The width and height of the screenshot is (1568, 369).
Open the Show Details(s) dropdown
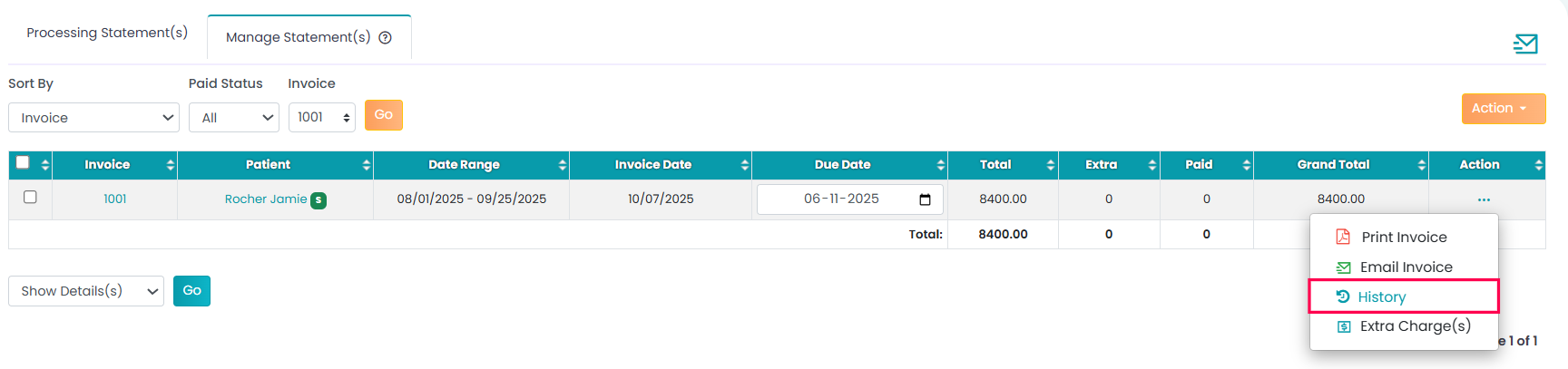coord(86,291)
